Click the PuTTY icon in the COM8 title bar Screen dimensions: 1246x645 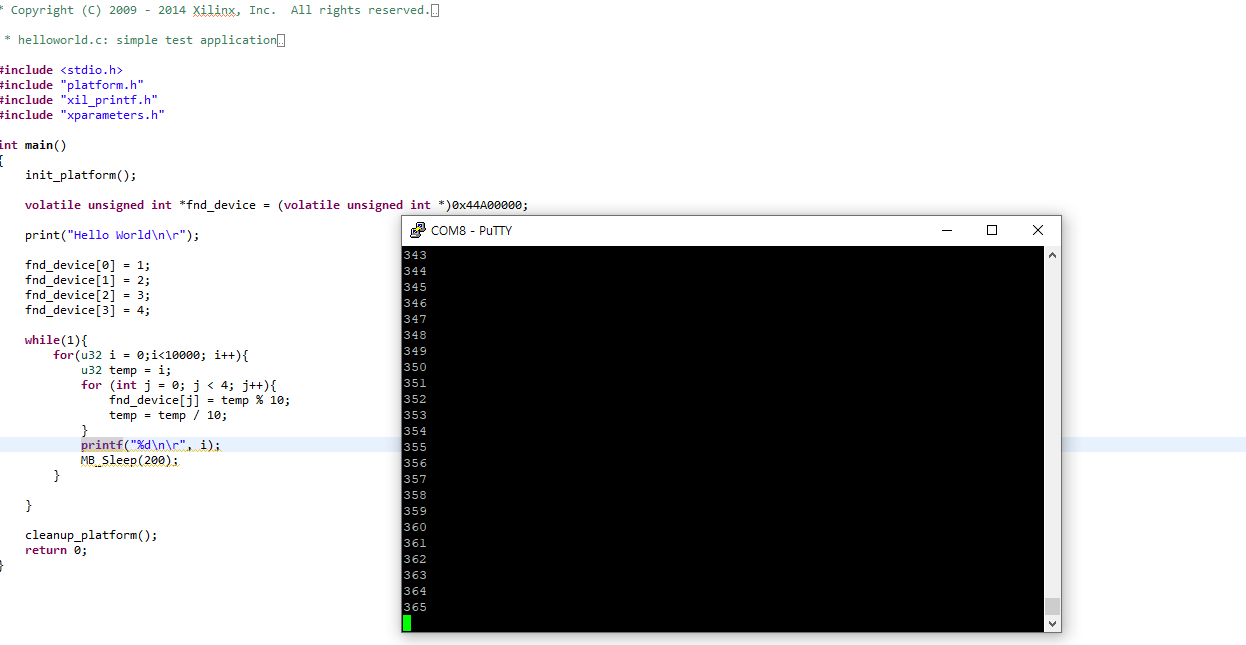418,230
